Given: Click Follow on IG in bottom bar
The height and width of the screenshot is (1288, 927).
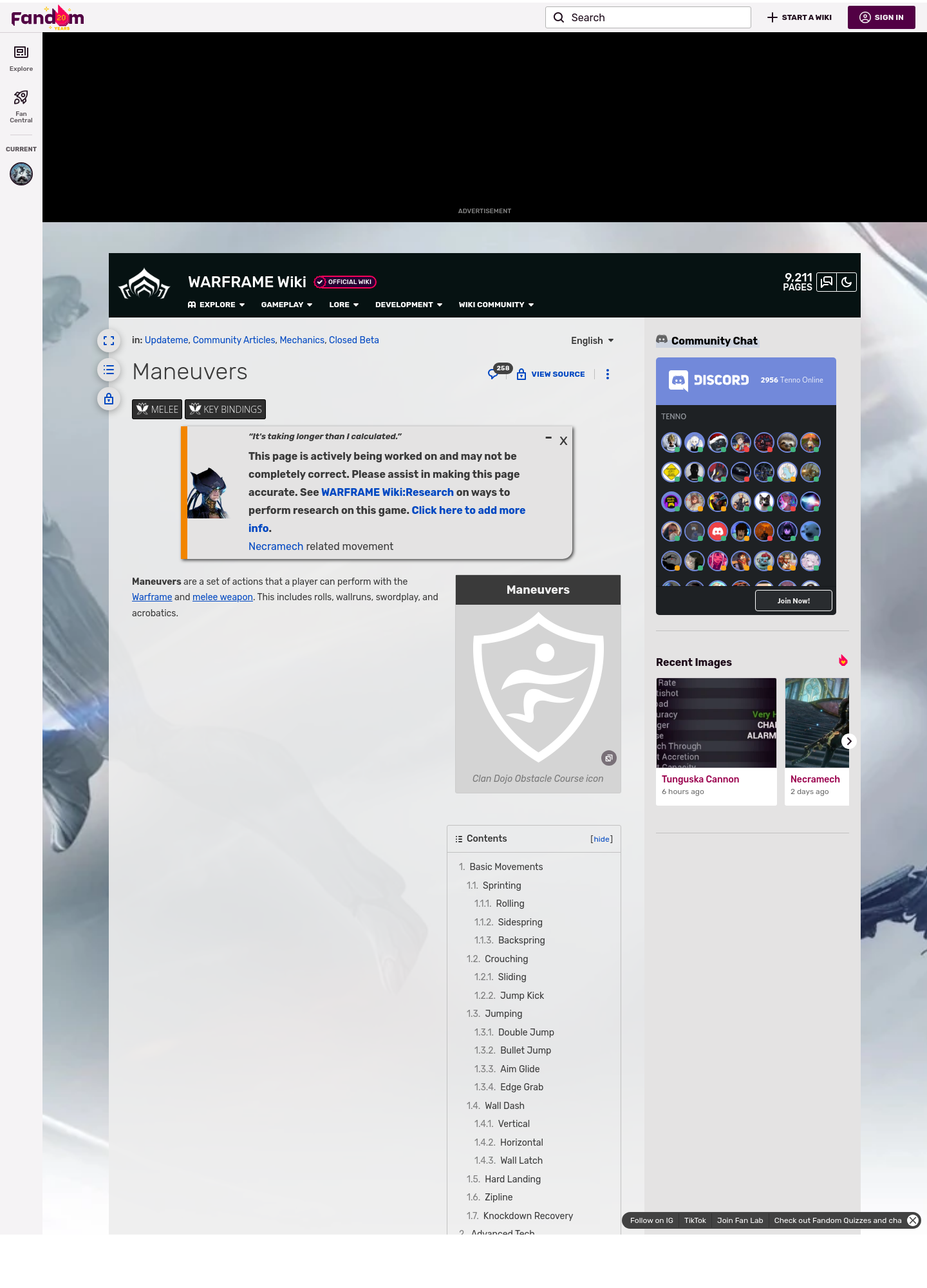Looking at the screenshot, I should (651, 1220).
